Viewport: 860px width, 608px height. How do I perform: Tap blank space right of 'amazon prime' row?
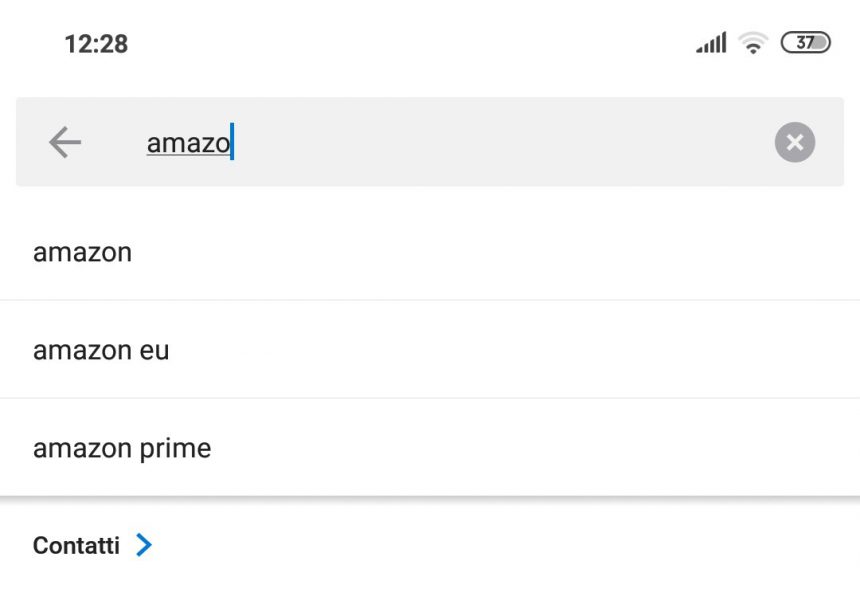[532, 448]
